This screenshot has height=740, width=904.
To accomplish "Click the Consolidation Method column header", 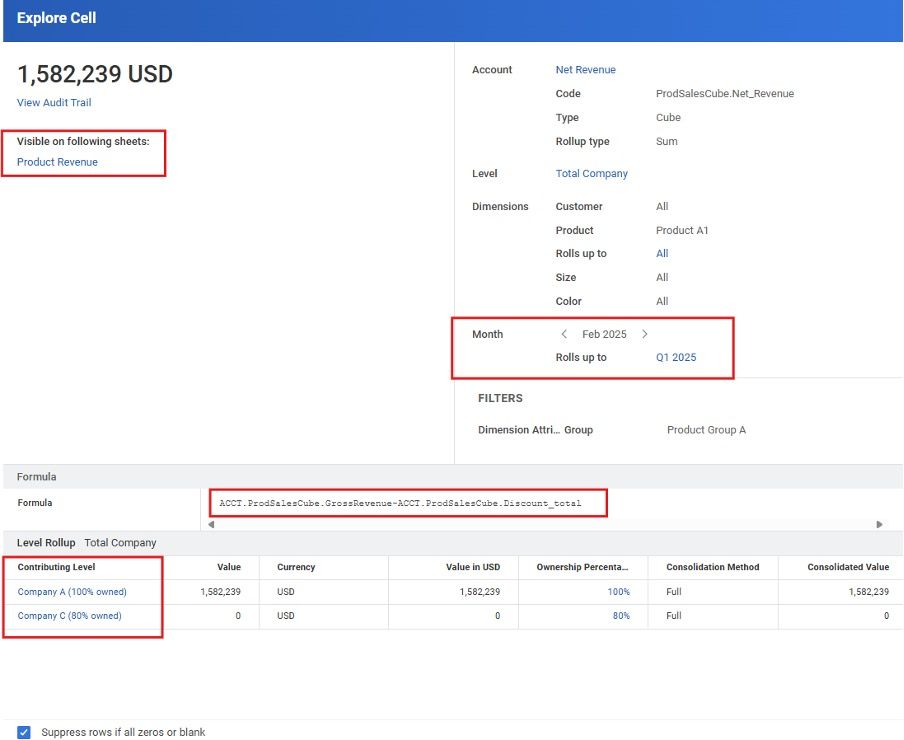I will tap(712, 567).
